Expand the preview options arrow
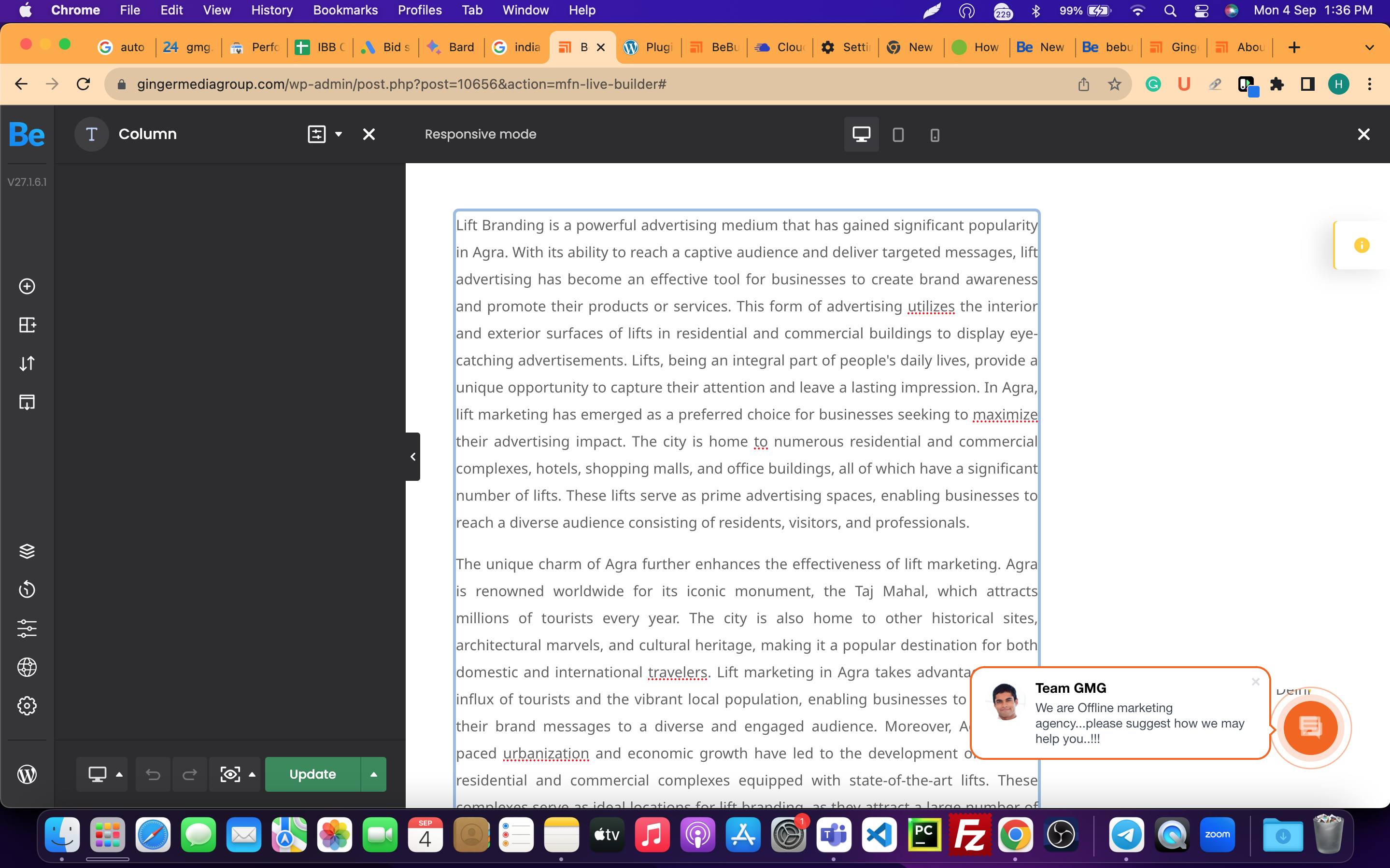Viewport: 1390px width, 868px height. tap(252, 774)
